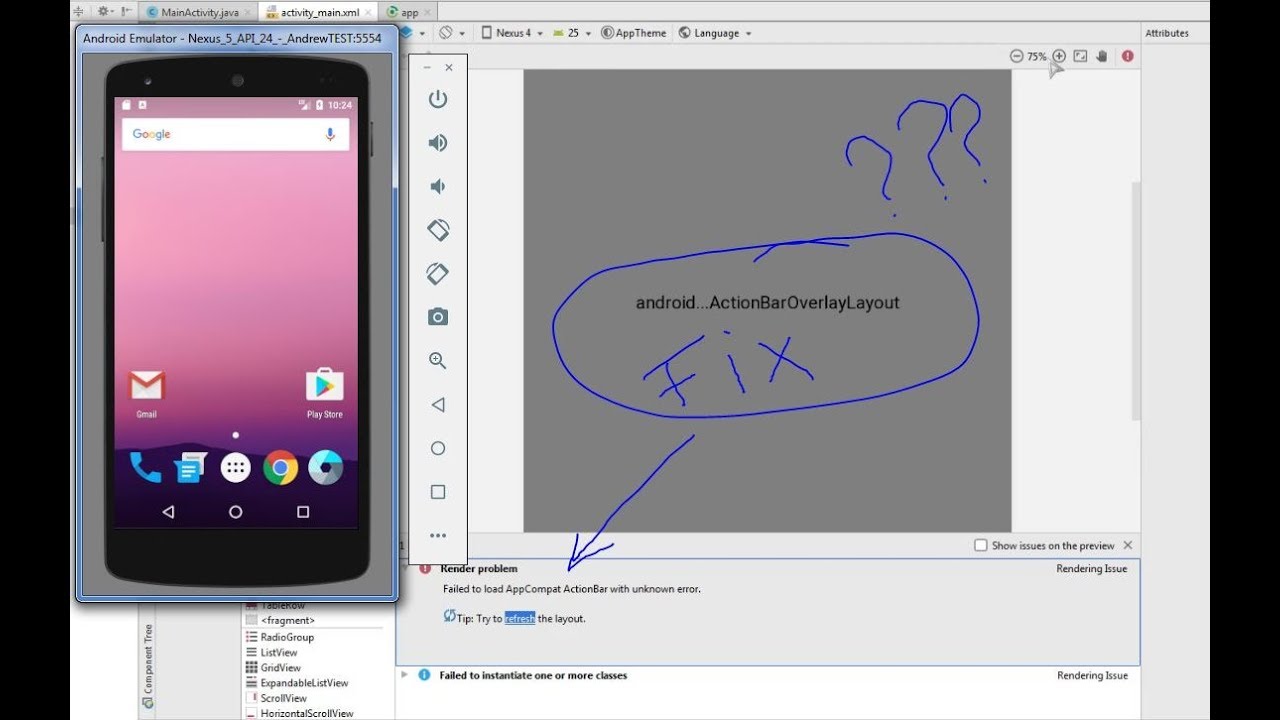Open the Language dropdown
This screenshot has width=1280, height=720.
point(715,33)
